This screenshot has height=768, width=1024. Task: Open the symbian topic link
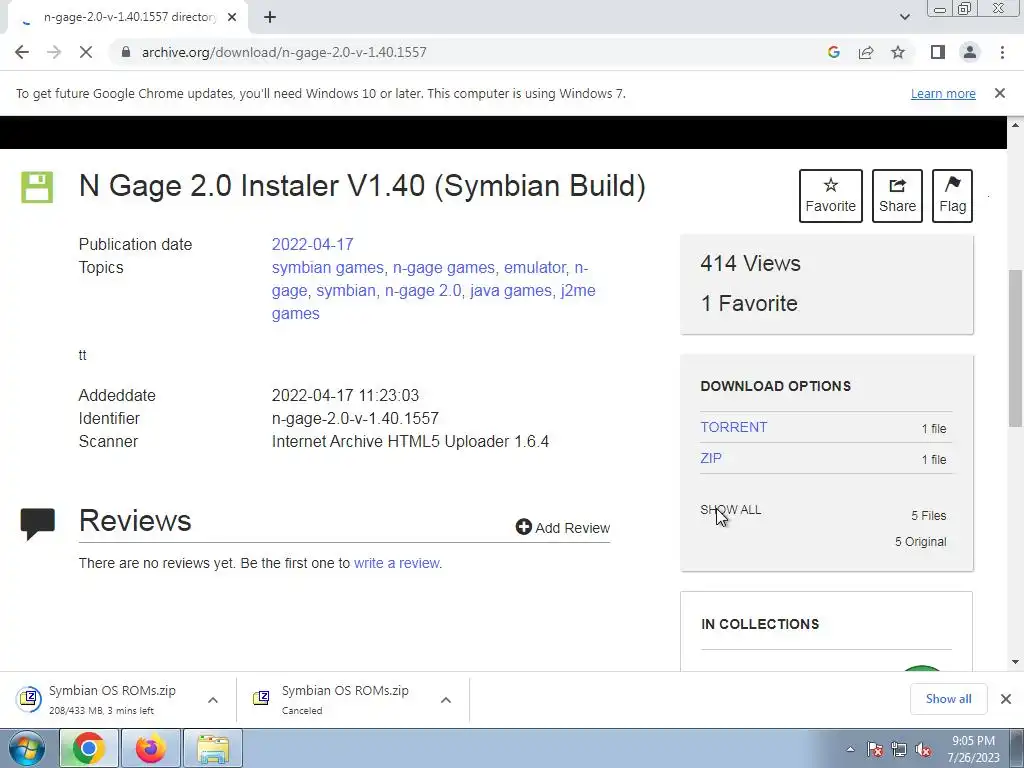(346, 291)
